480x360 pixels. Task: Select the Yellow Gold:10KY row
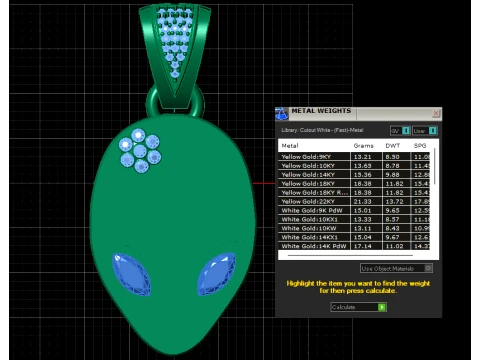click(354, 166)
